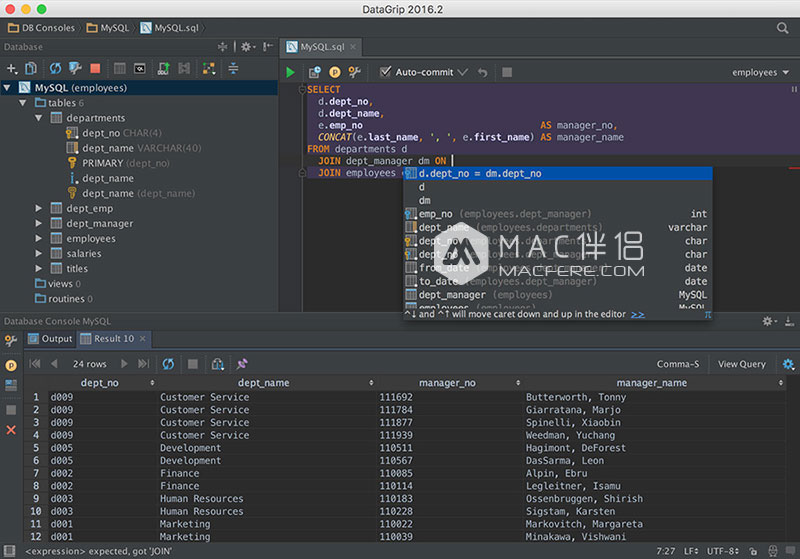The image size is (800, 559).
Task: Expand the dept_manager table node
Action: [39, 223]
